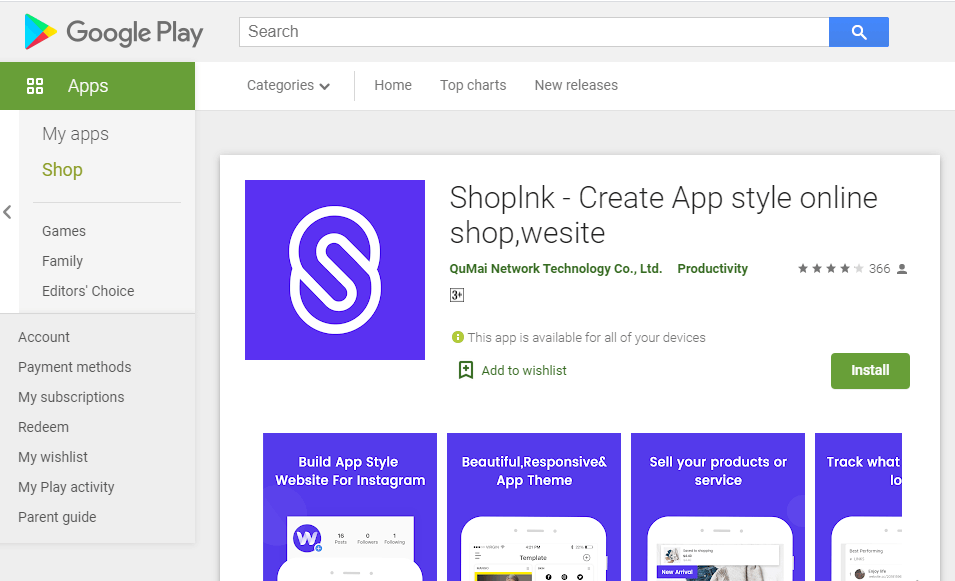Click the blue search magnifier button
The height and width of the screenshot is (581, 955).
859,32
